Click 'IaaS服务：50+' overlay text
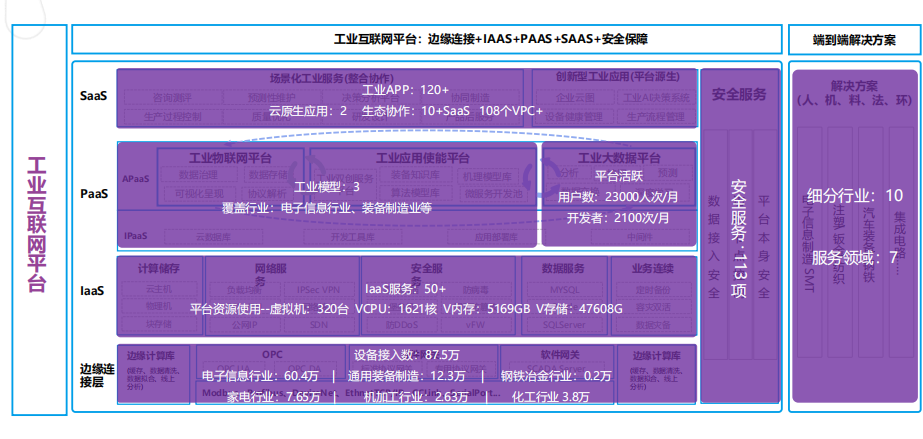This screenshot has height=439, width=923. click(406, 290)
